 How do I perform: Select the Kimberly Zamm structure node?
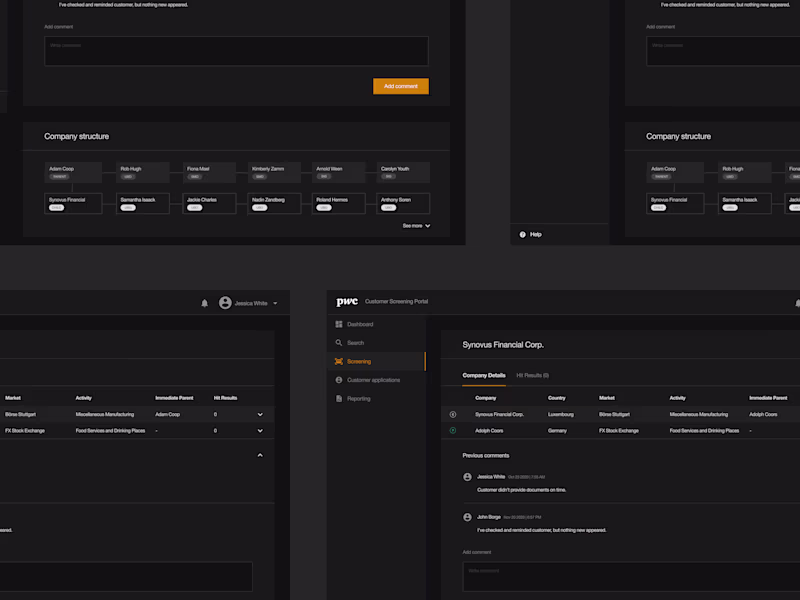click(274, 172)
